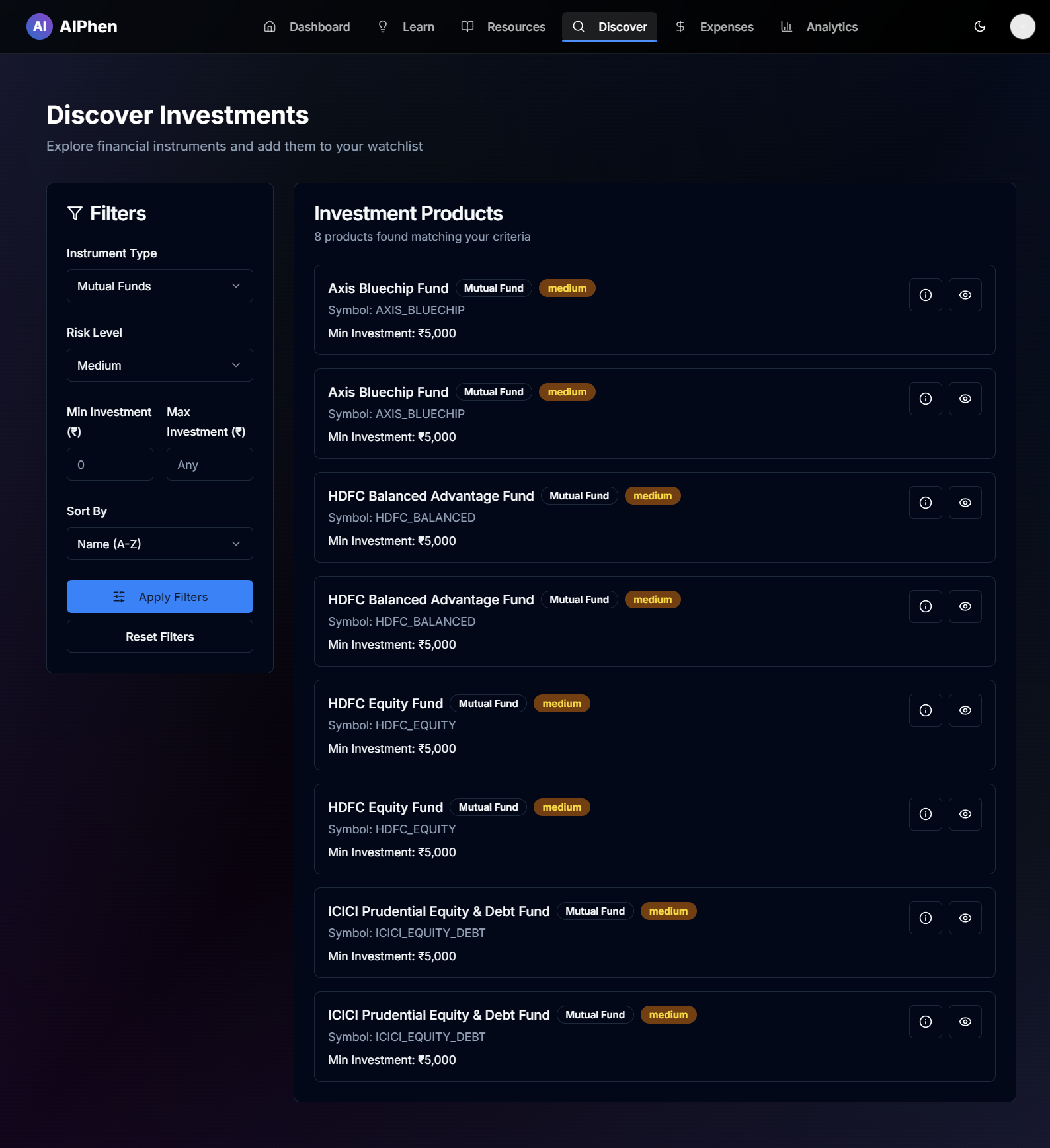Open the Analytics page
The image size is (1050, 1148).
click(x=819, y=26)
